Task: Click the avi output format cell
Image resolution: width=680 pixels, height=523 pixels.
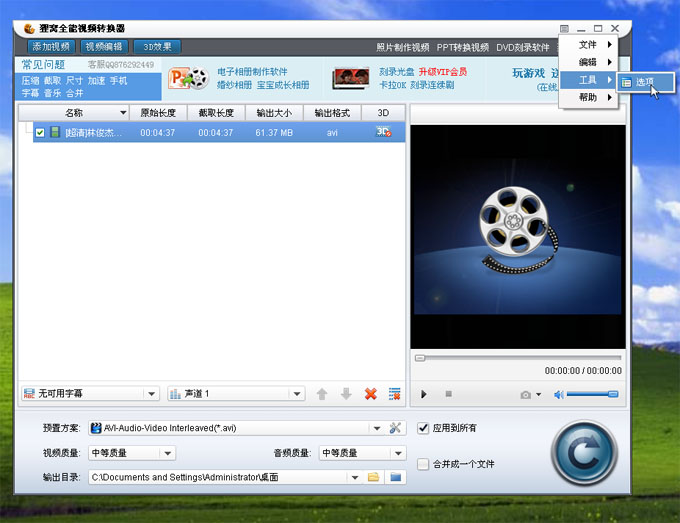Action: pyautogui.click(x=332, y=132)
